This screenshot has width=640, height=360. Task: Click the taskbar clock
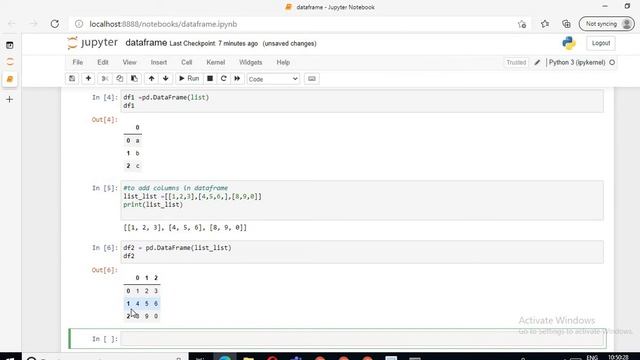coord(618,357)
